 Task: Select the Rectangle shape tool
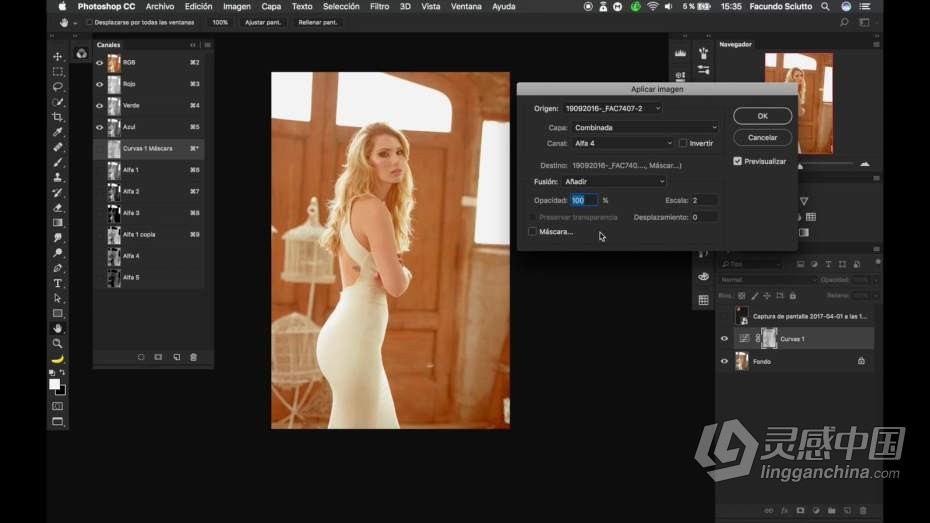pos(58,313)
